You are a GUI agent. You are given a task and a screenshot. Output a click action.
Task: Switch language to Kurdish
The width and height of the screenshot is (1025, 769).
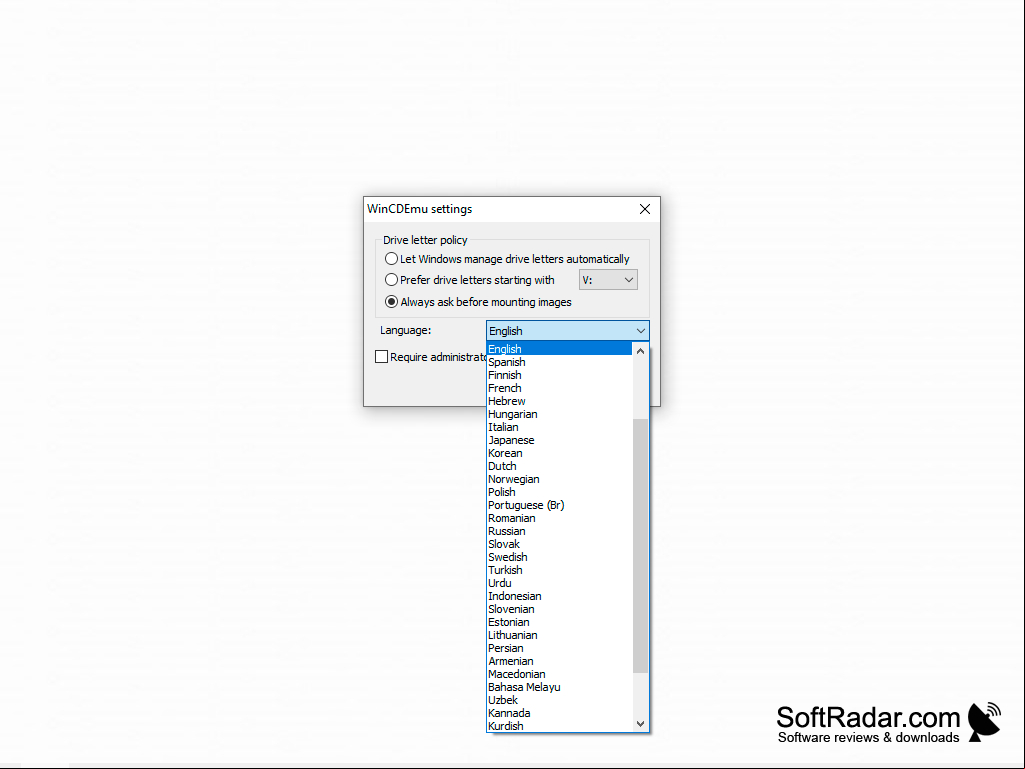point(560,726)
